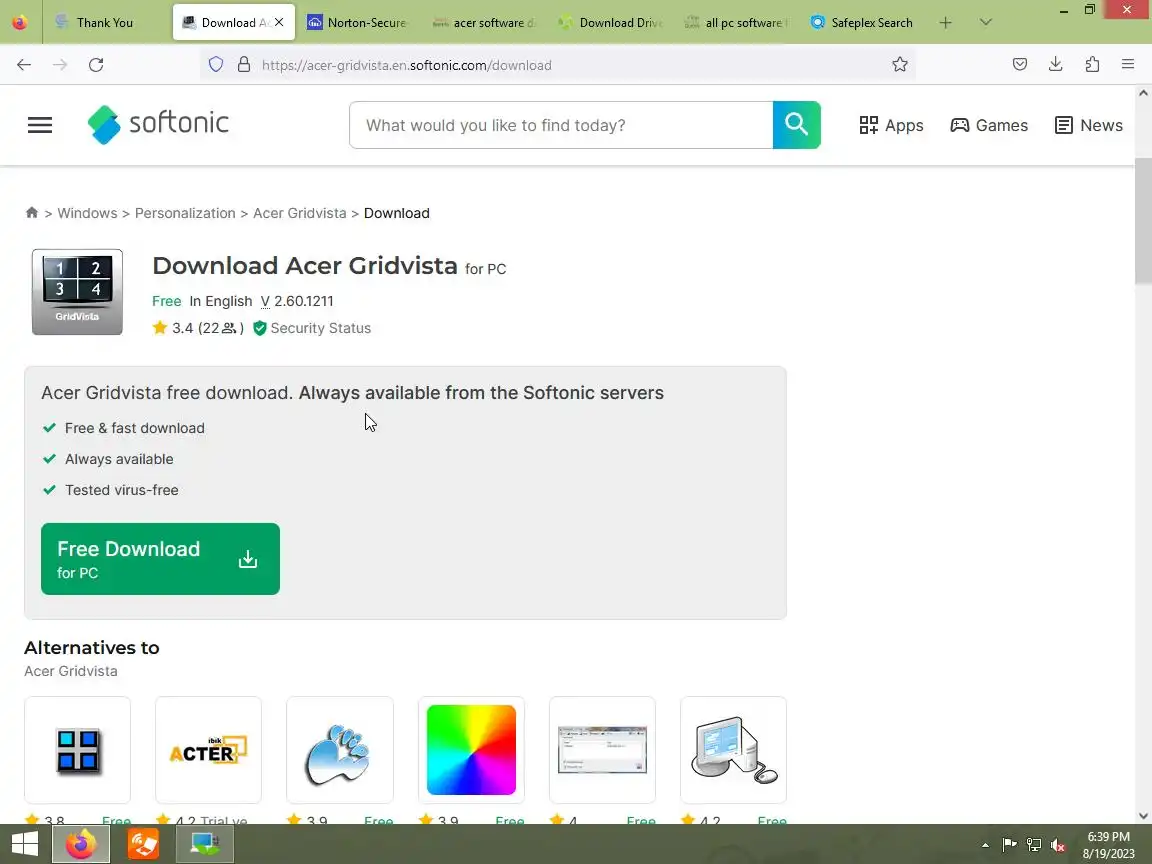Expand the list all tabs chevron

coord(986,23)
